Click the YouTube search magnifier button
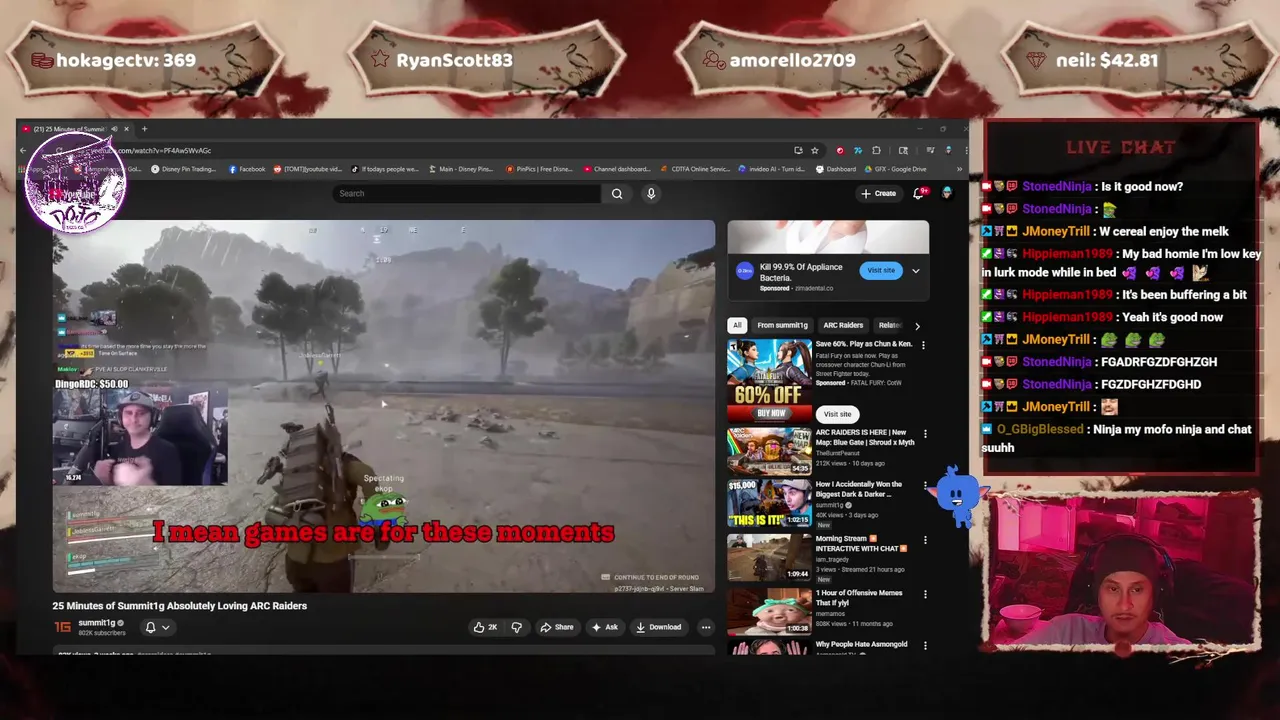 point(617,194)
